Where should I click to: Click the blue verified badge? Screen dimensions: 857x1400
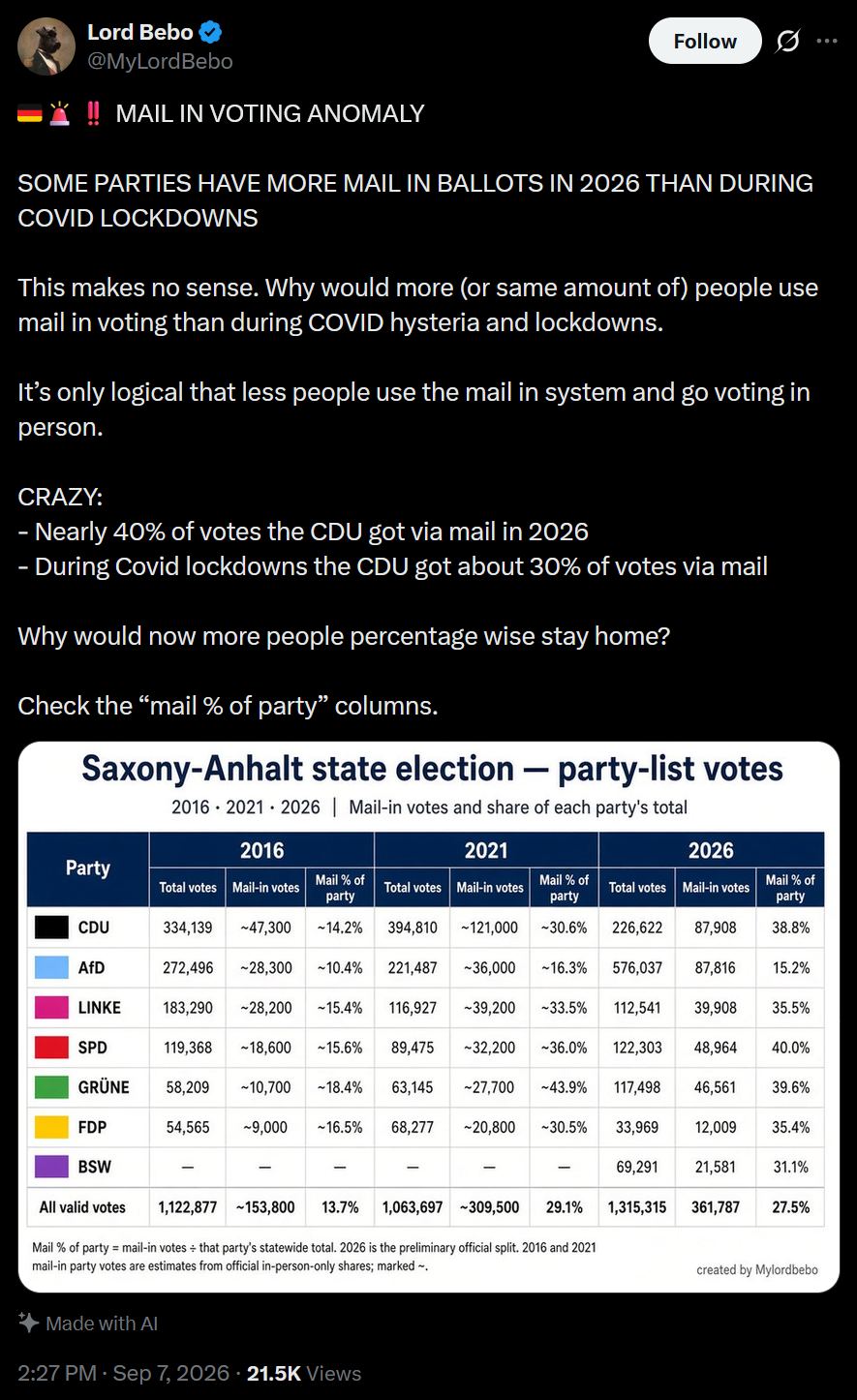[211, 32]
